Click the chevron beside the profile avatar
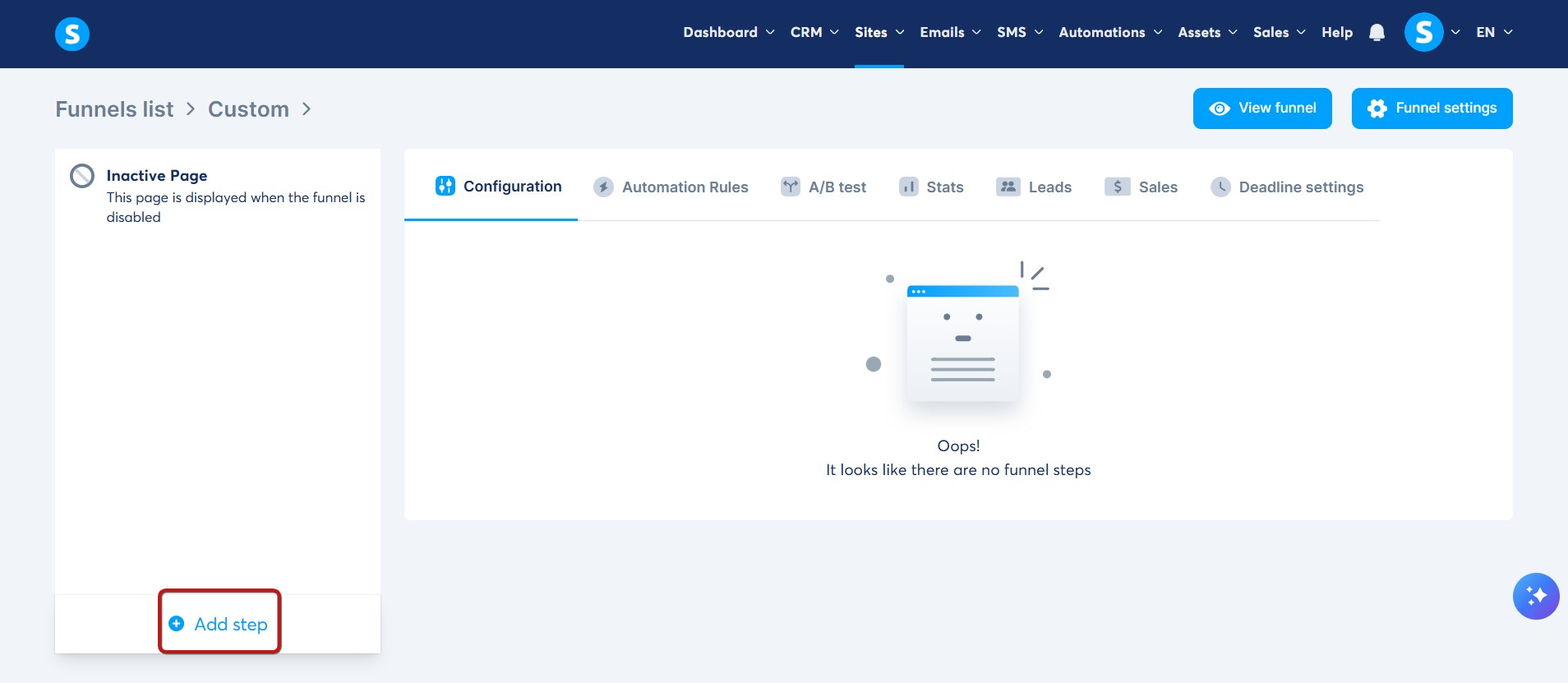Viewport: 1568px width, 683px height. point(1455,32)
